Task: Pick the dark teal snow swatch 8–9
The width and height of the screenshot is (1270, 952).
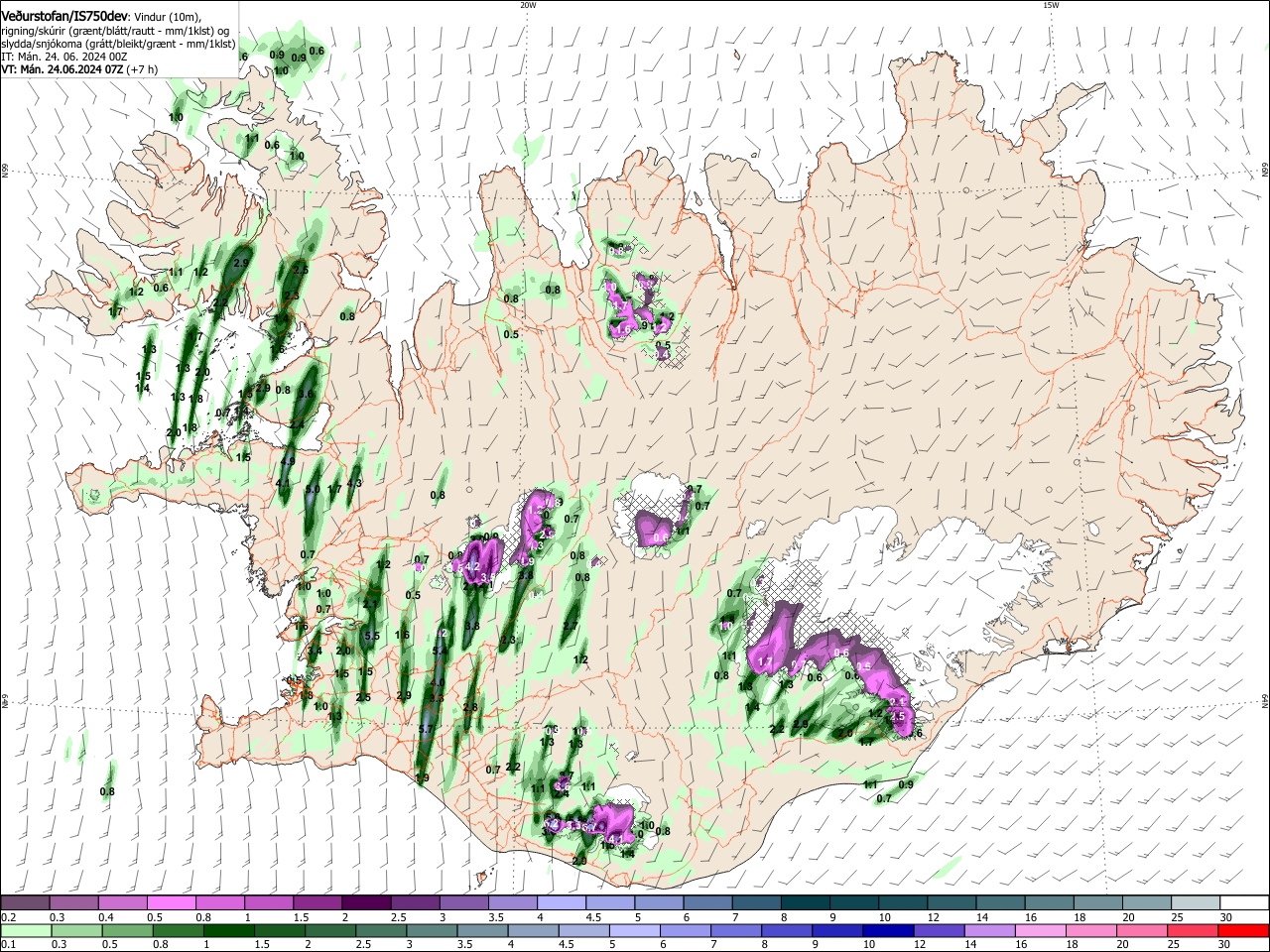Action: coord(806,903)
